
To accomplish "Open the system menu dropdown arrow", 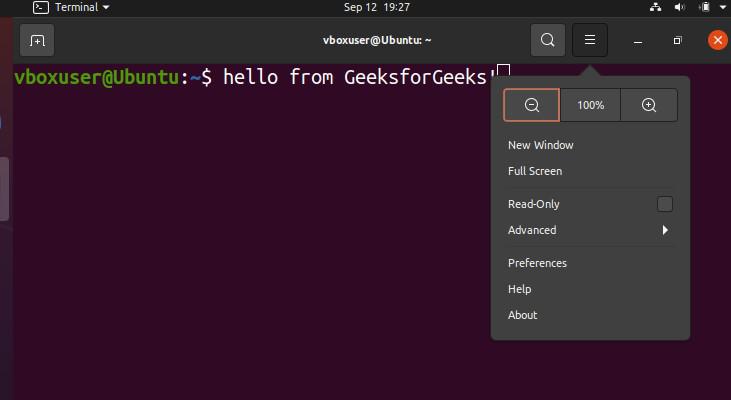I will point(721,7).
